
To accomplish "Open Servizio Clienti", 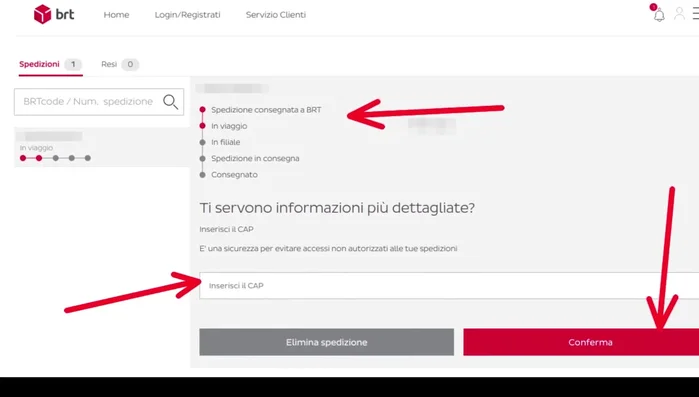I will point(275,15).
